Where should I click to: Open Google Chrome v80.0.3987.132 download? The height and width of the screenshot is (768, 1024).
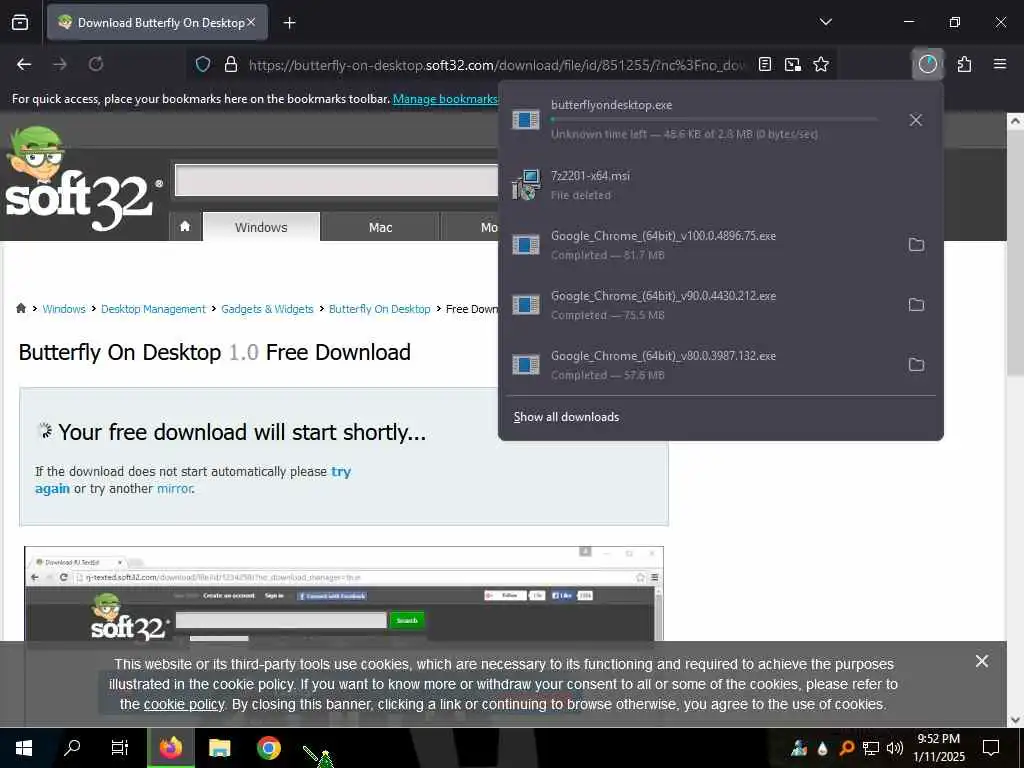pyautogui.click(x=702, y=365)
